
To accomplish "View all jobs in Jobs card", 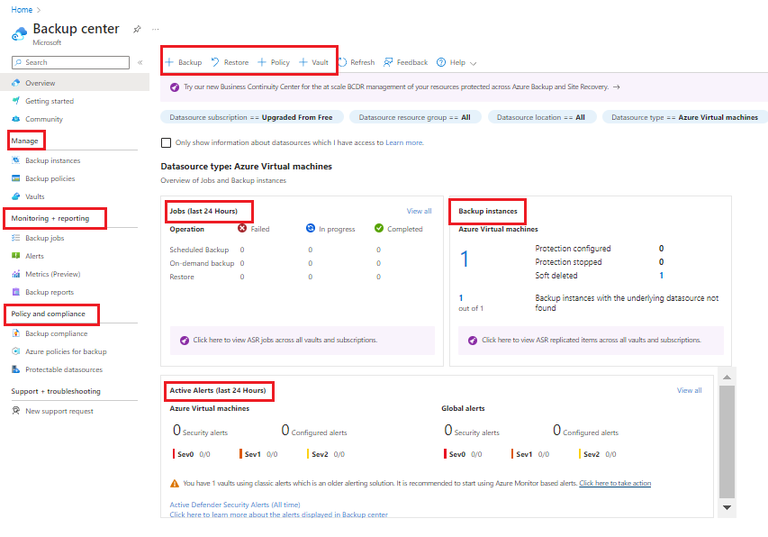I will tap(419, 211).
